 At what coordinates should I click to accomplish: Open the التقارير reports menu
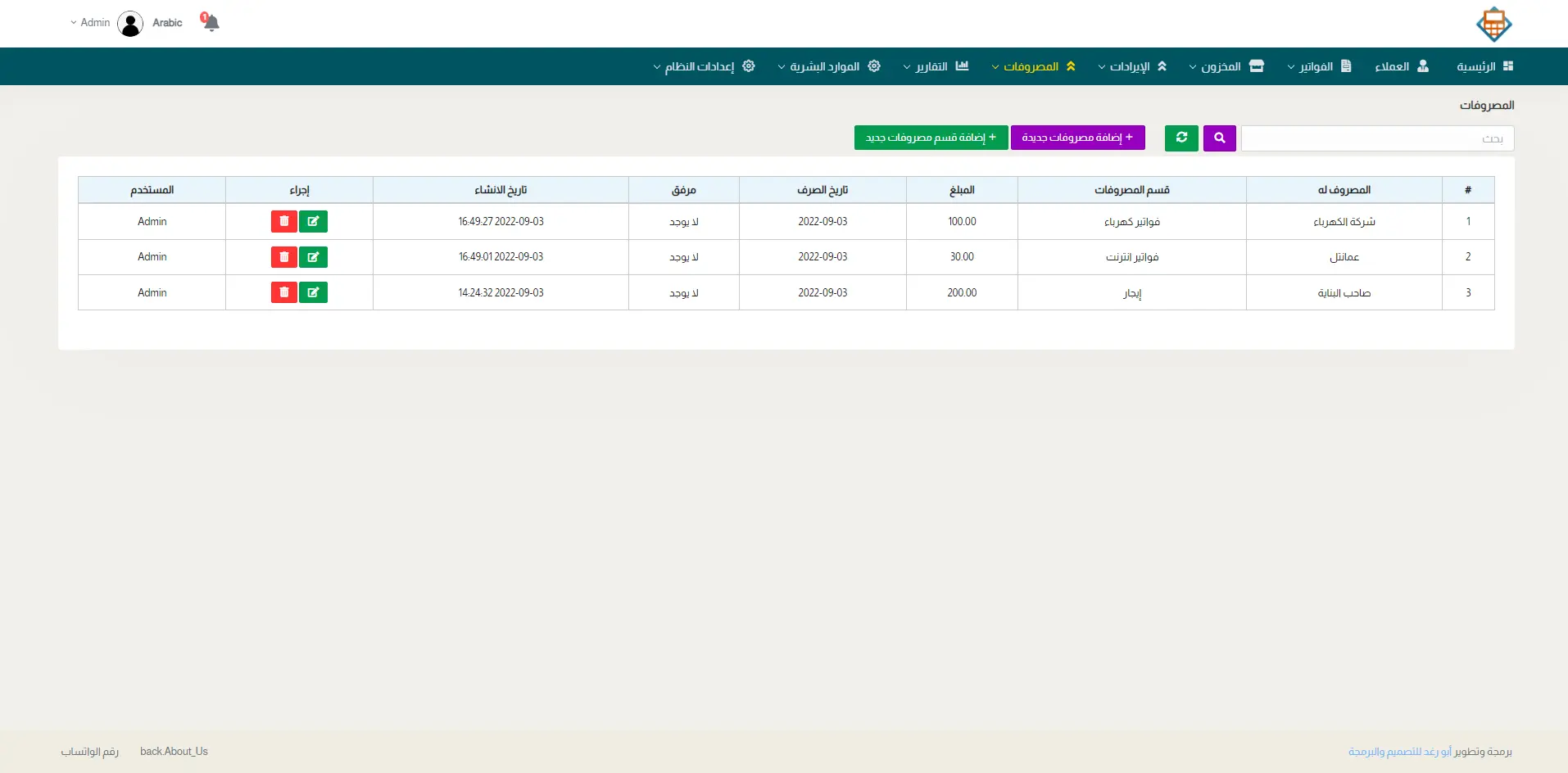pos(936,66)
